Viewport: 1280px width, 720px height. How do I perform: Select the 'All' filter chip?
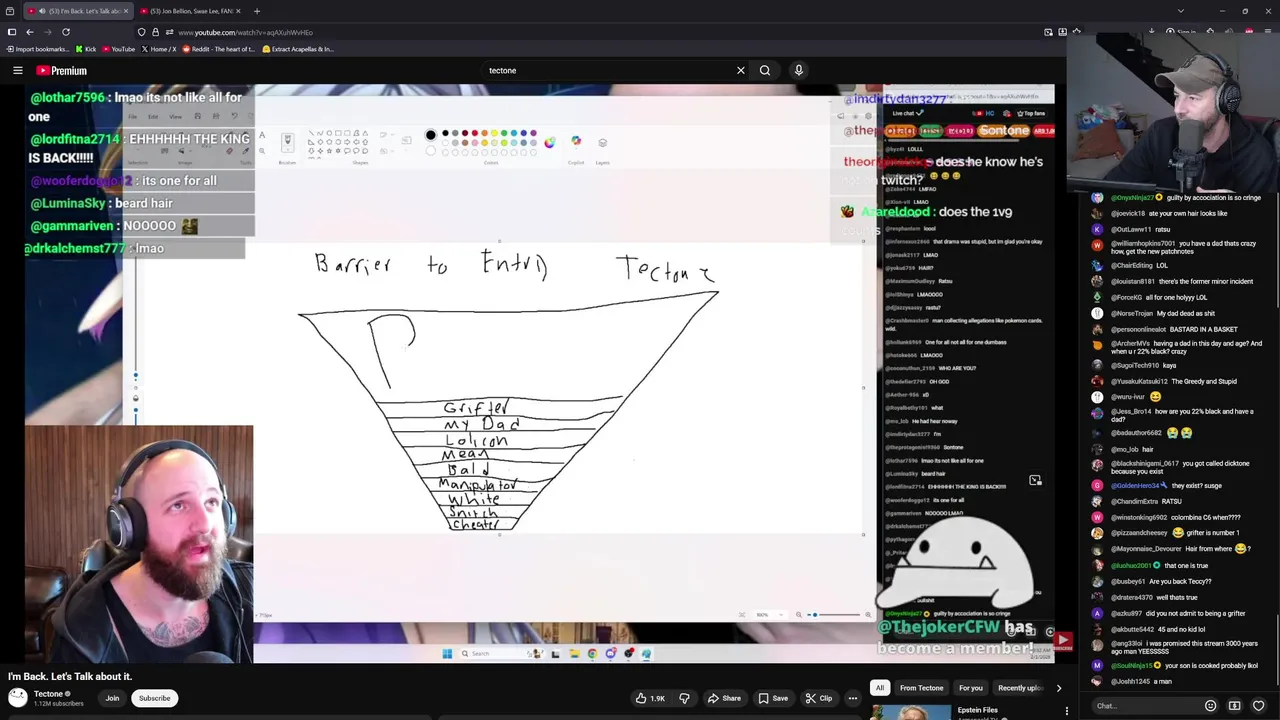[x=880, y=688]
